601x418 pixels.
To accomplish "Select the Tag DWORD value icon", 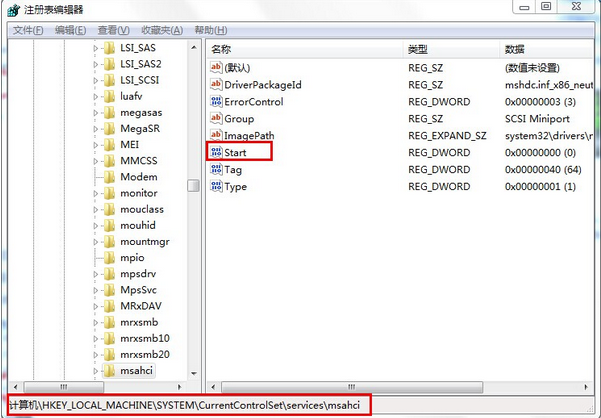I will coord(215,170).
